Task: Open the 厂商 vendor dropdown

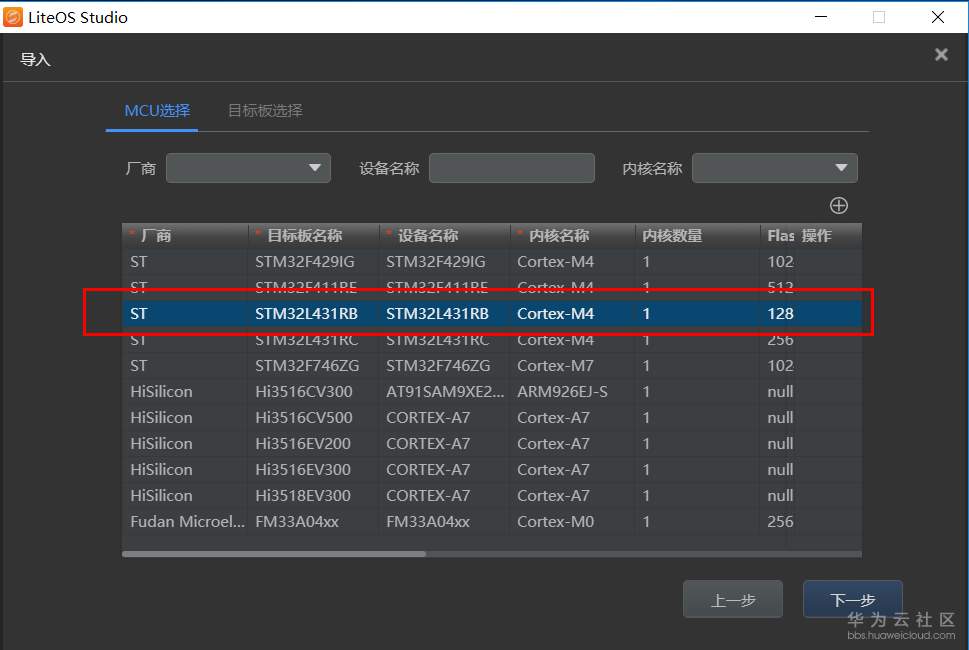Action: click(248, 168)
